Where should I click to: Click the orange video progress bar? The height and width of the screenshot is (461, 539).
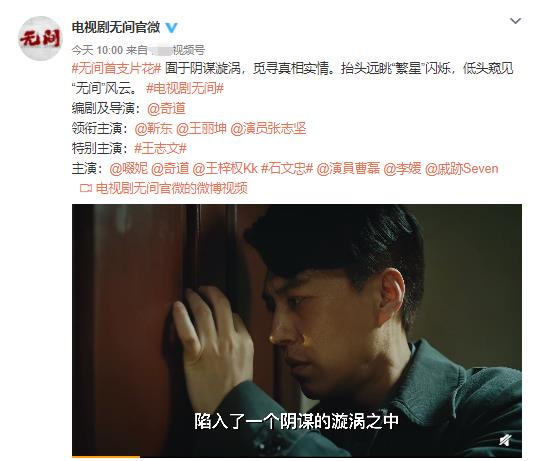(106, 457)
